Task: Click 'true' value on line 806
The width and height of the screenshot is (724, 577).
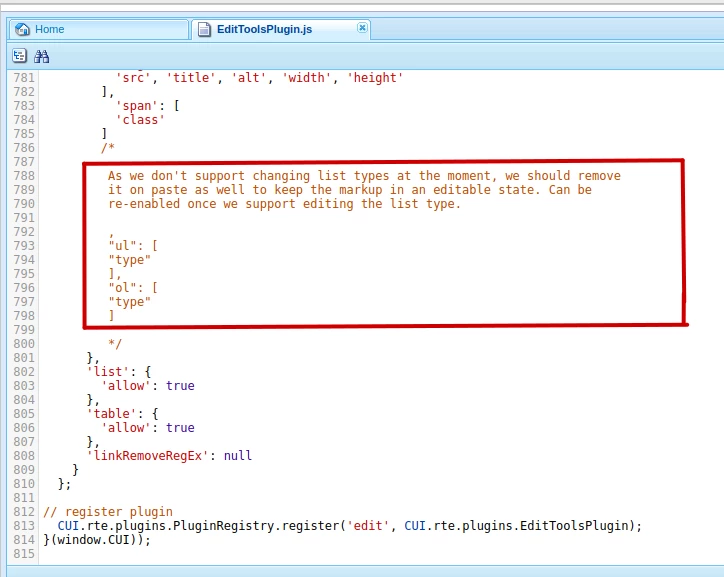Action: tap(180, 428)
